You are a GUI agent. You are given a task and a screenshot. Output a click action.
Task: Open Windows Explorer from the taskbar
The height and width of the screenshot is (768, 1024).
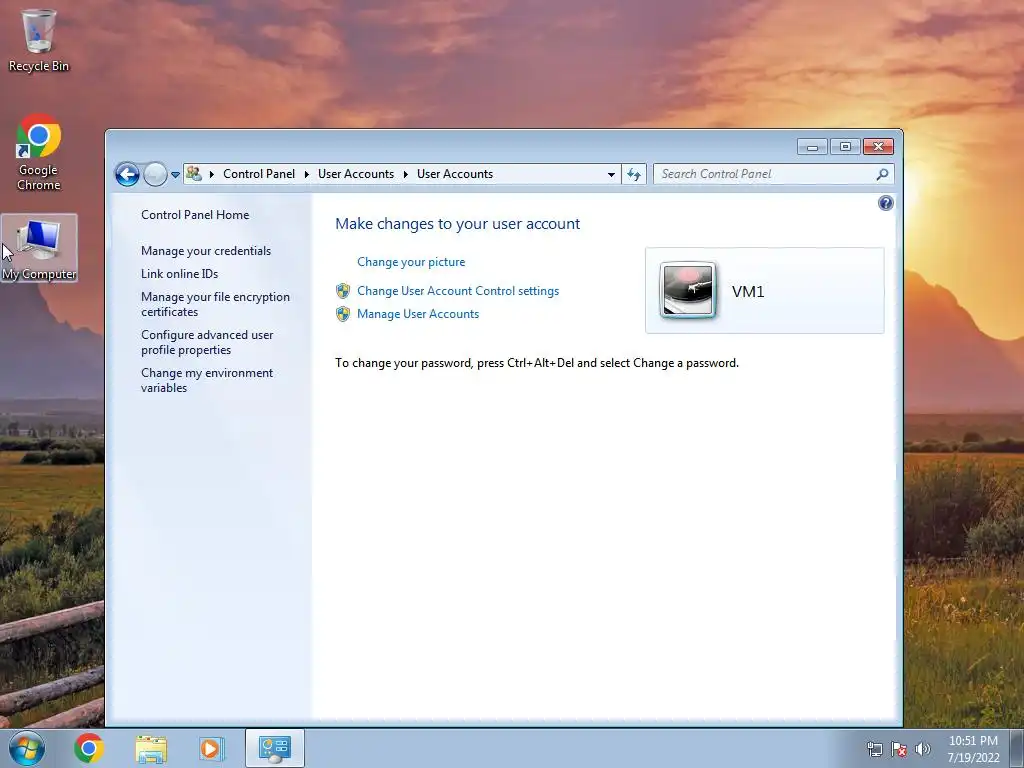point(151,748)
